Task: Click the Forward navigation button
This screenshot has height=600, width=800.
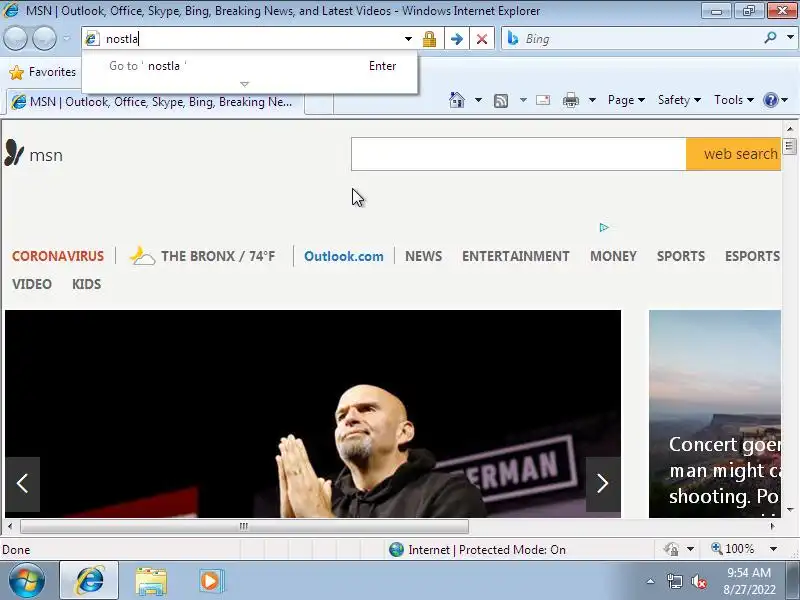Action: [44, 38]
